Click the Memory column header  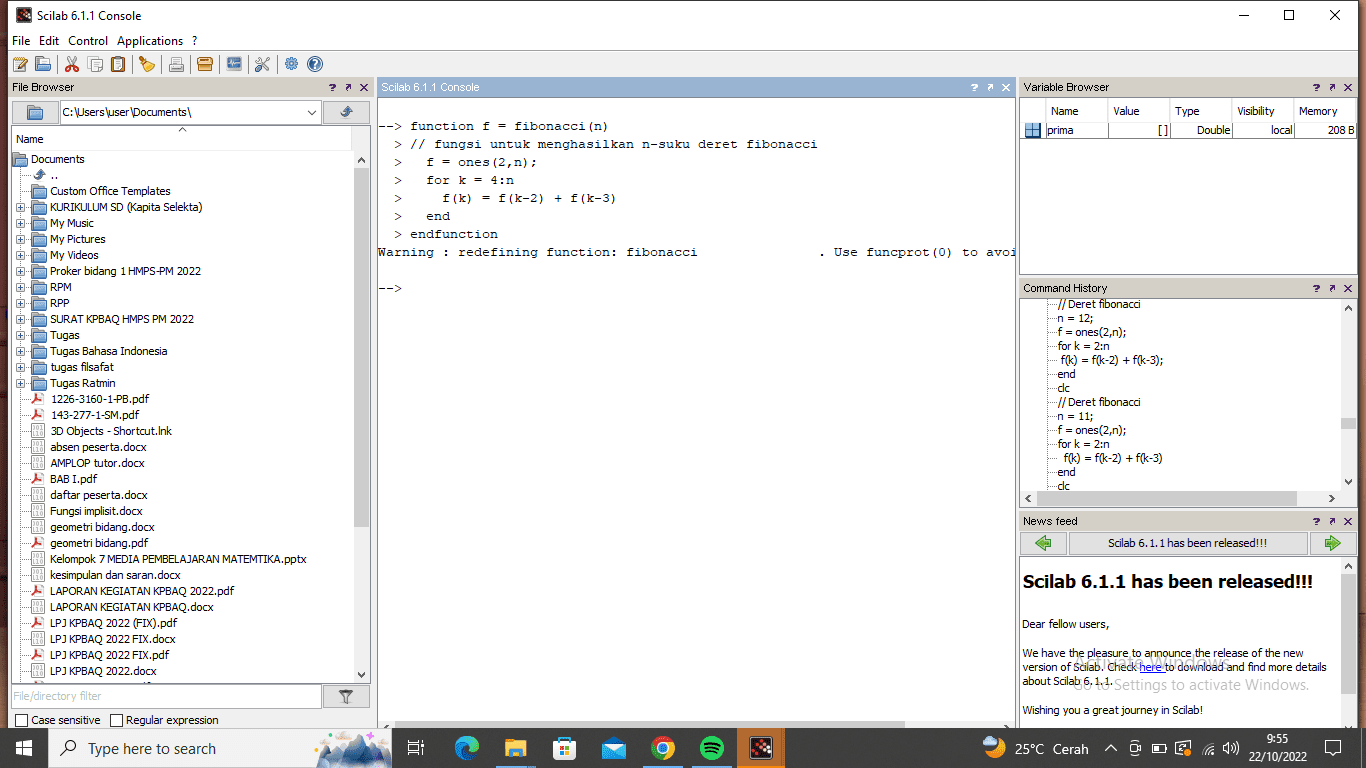pos(1325,111)
